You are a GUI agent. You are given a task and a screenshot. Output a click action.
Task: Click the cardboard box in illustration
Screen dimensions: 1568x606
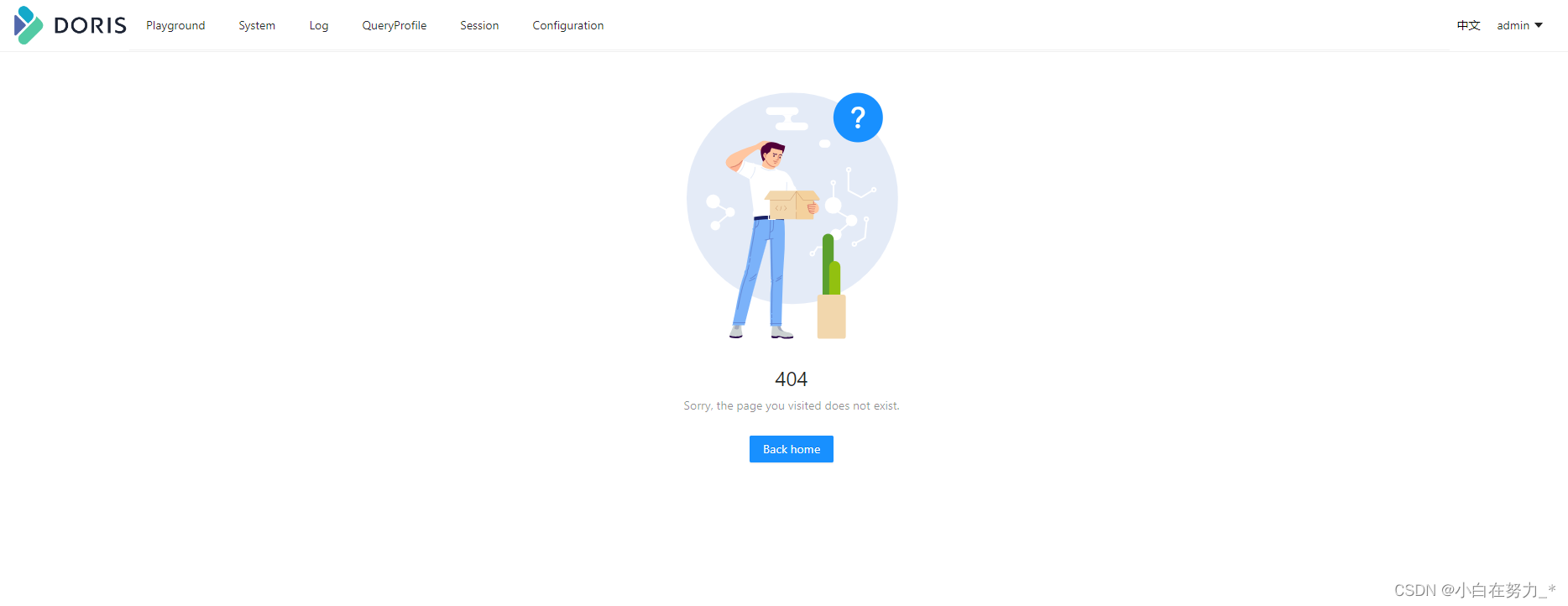point(792,204)
